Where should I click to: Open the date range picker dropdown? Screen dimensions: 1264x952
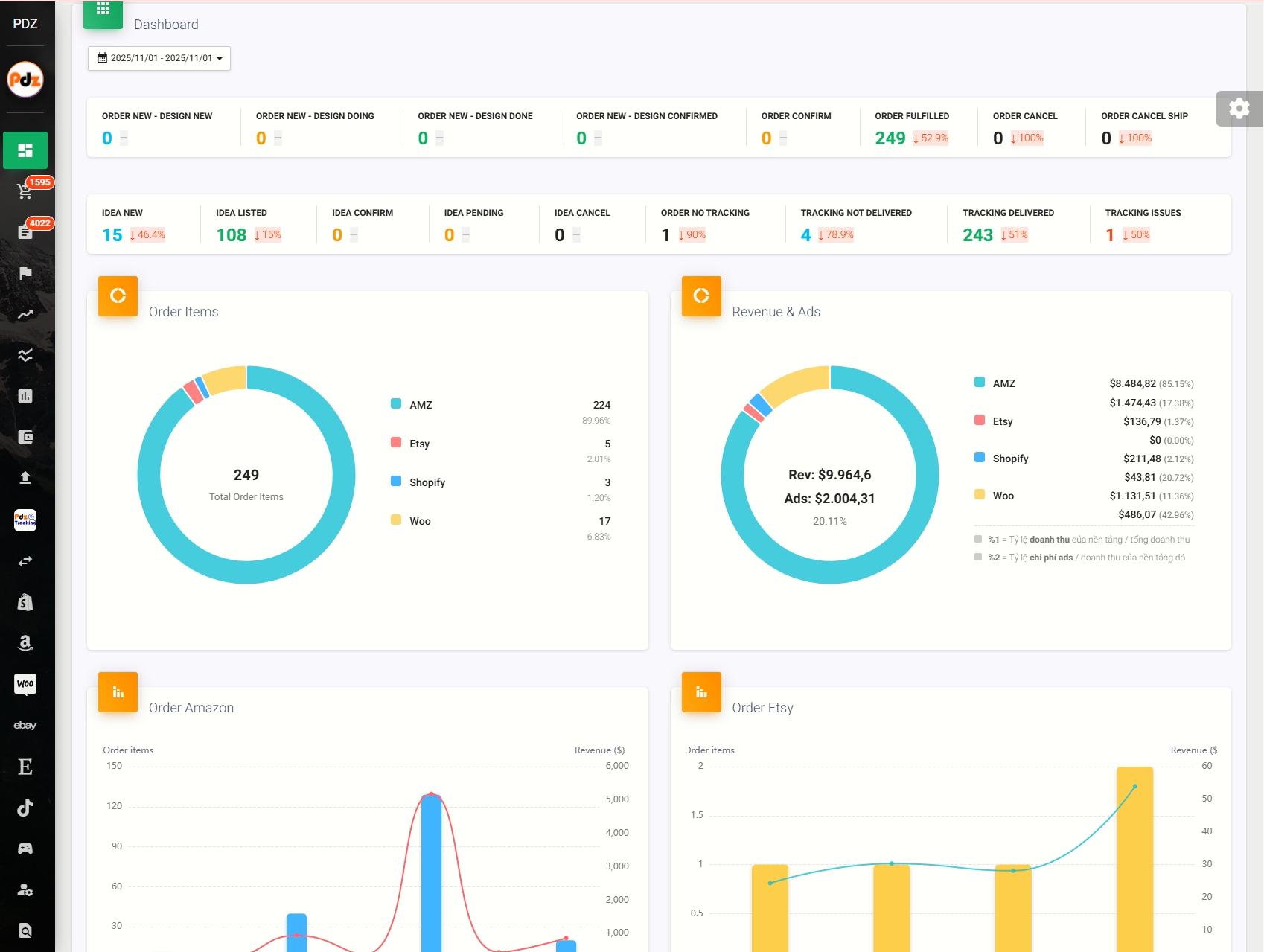[x=159, y=58]
